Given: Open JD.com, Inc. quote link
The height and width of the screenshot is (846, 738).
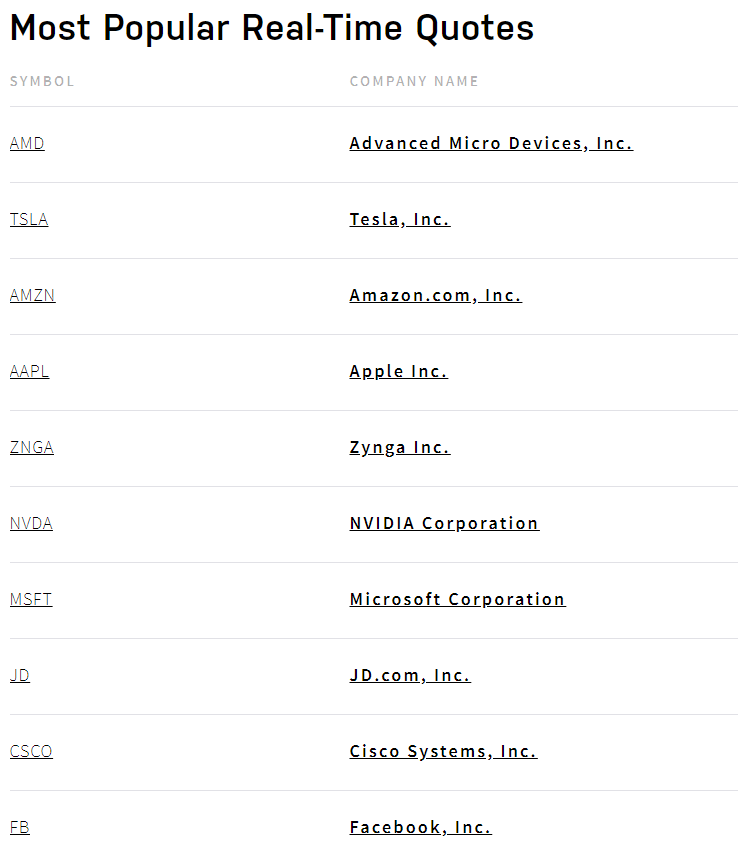Looking at the screenshot, I should [x=409, y=676].
